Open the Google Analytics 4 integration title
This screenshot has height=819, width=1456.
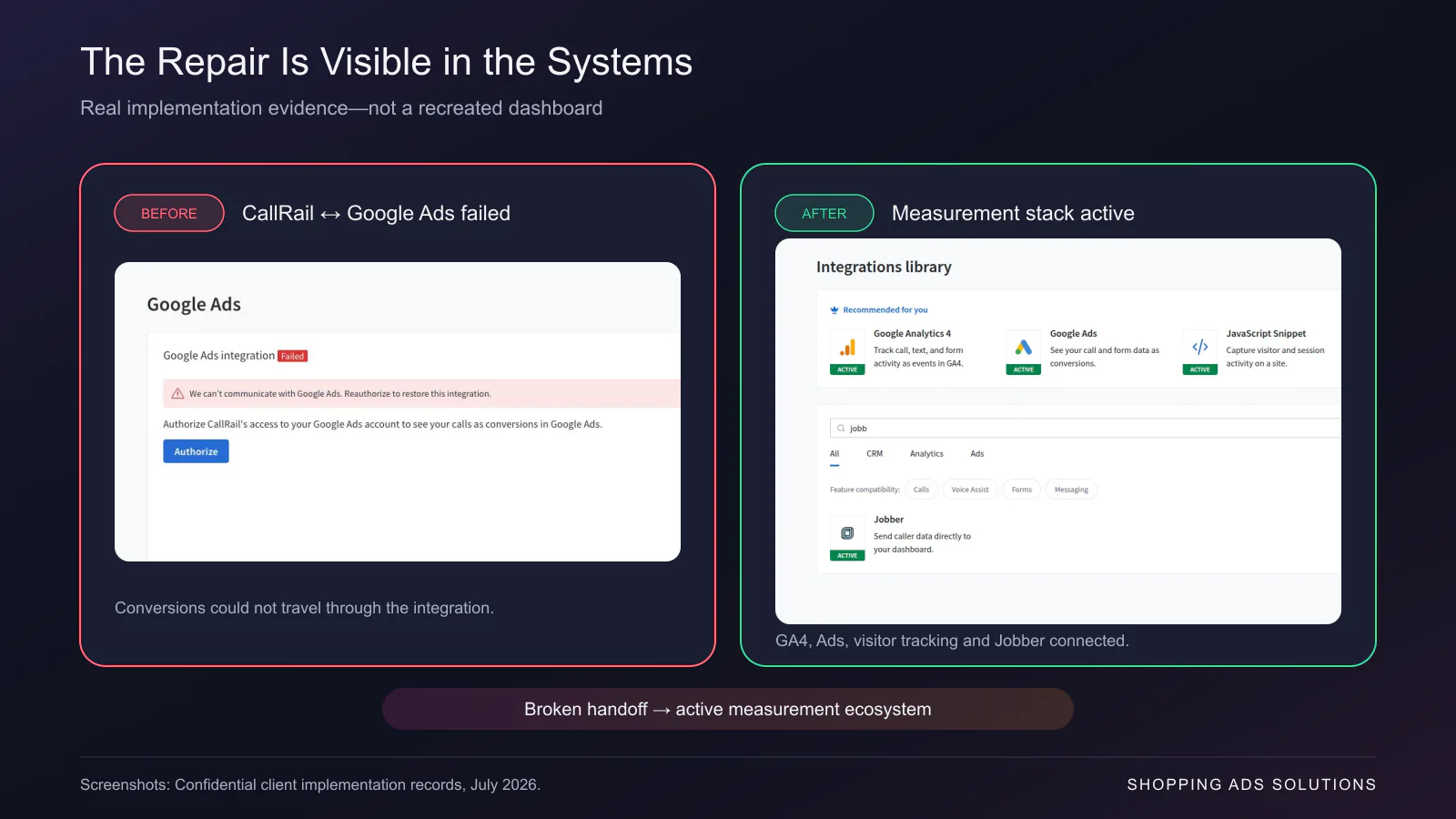pyautogui.click(x=912, y=334)
